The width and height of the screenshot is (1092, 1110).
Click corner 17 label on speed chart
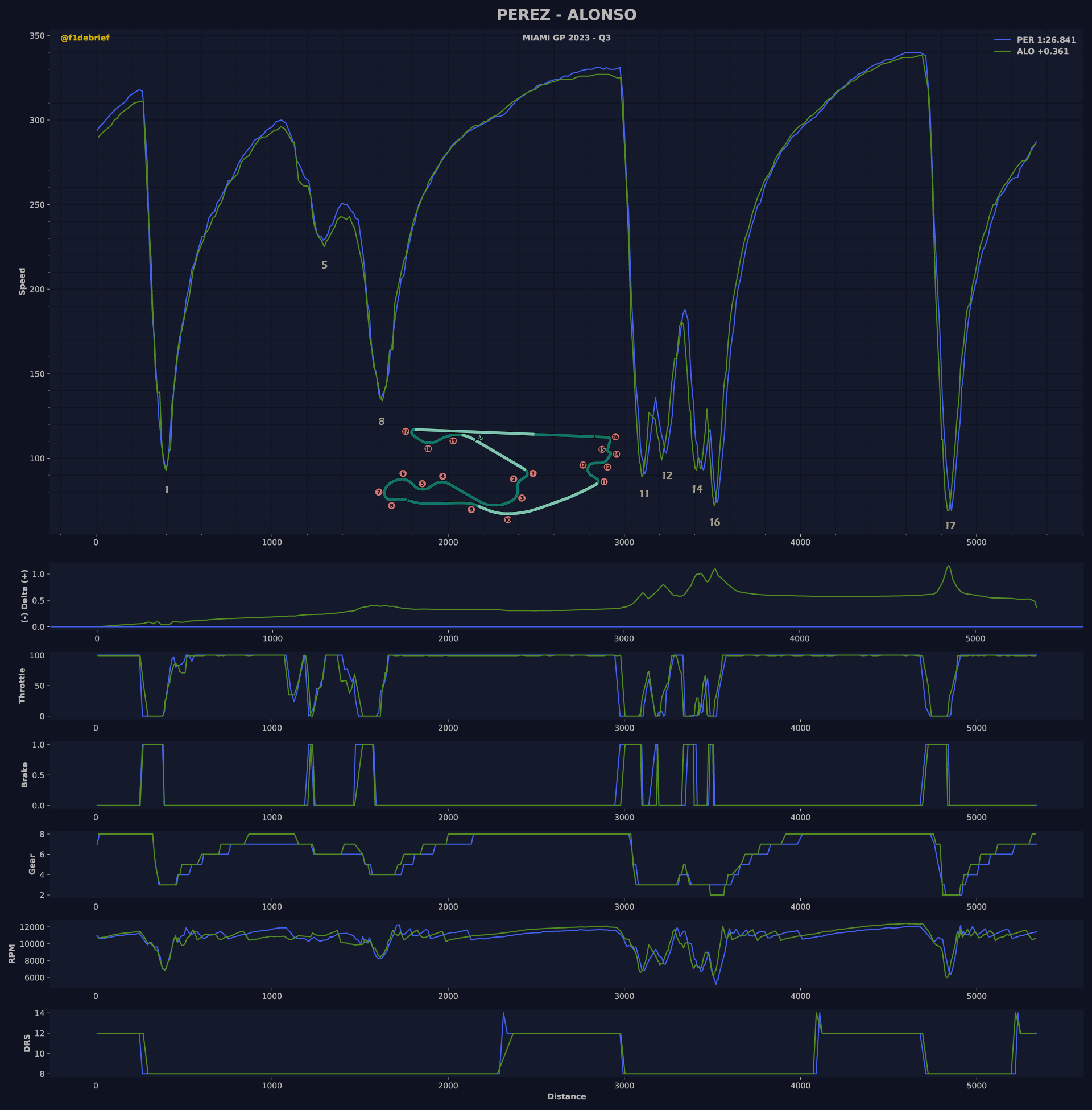point(950,526)
